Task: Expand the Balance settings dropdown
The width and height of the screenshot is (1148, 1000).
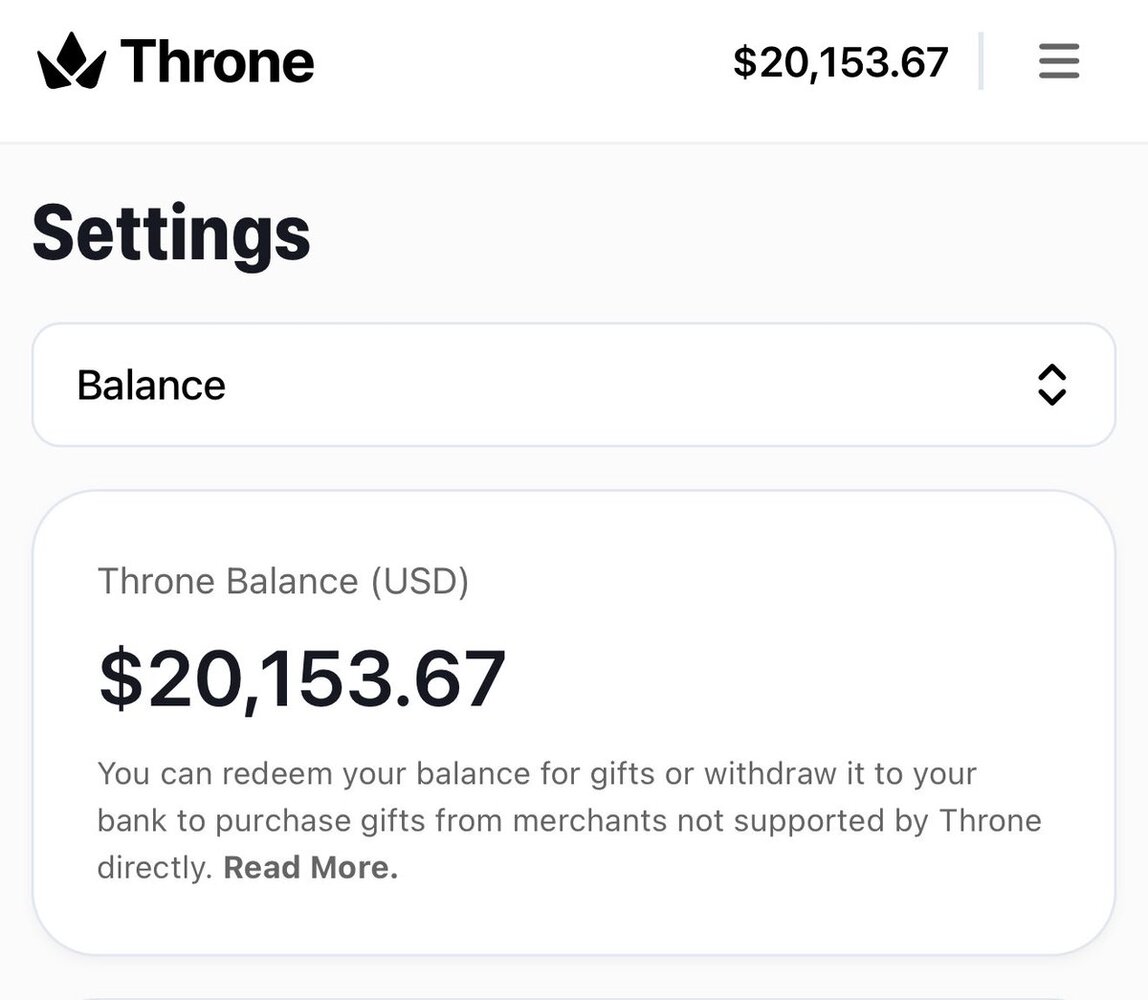Action: (x=573, y=385)
